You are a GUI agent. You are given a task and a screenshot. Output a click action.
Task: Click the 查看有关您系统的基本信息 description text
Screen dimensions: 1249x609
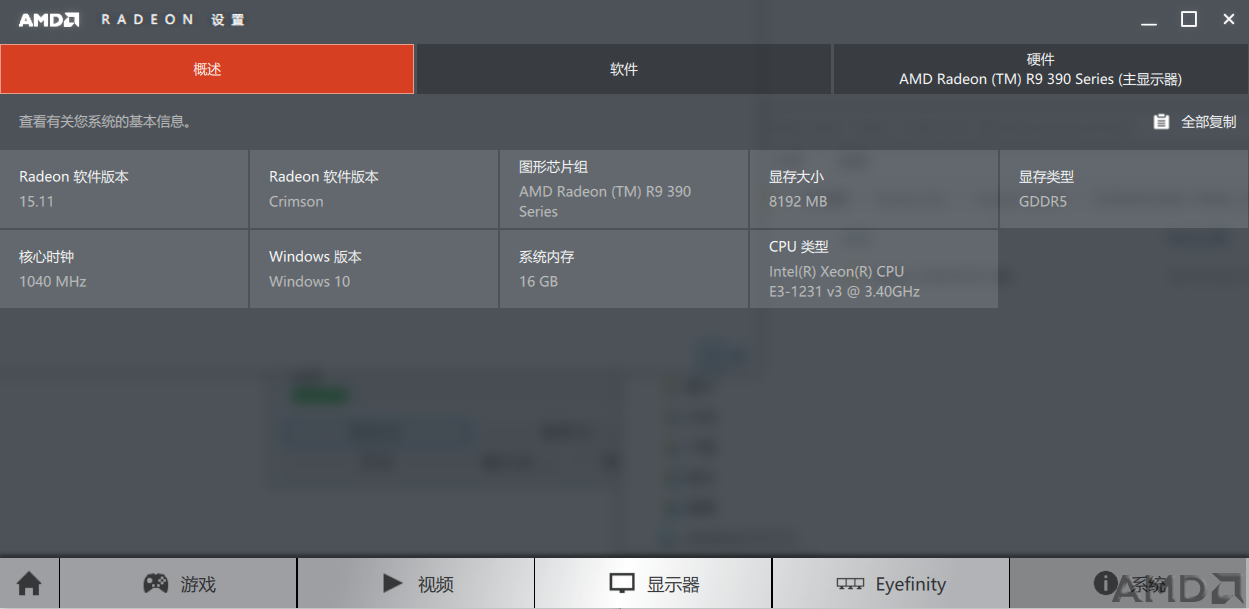pos(105,121)
